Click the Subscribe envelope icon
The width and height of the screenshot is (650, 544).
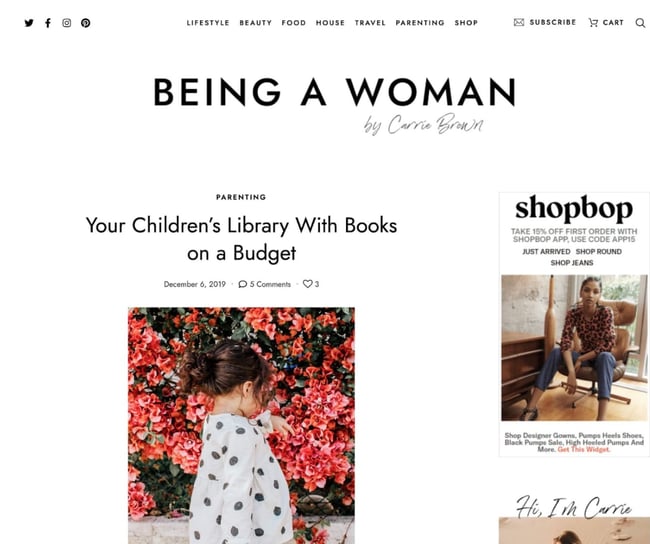519,22
